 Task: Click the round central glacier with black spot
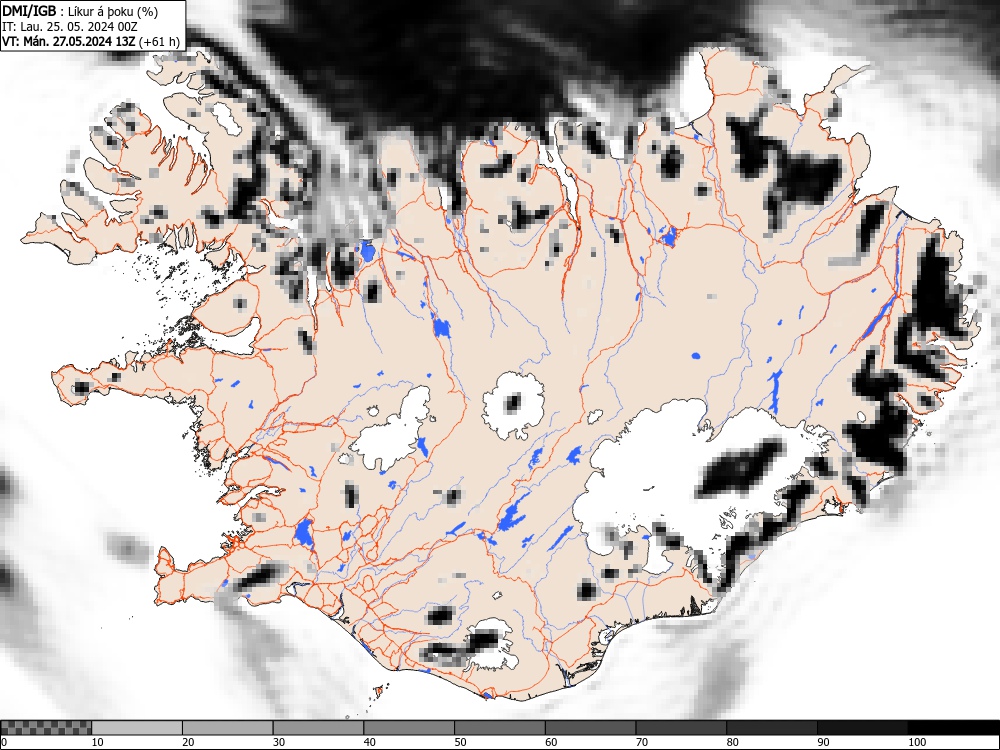[x=513, y=406]
